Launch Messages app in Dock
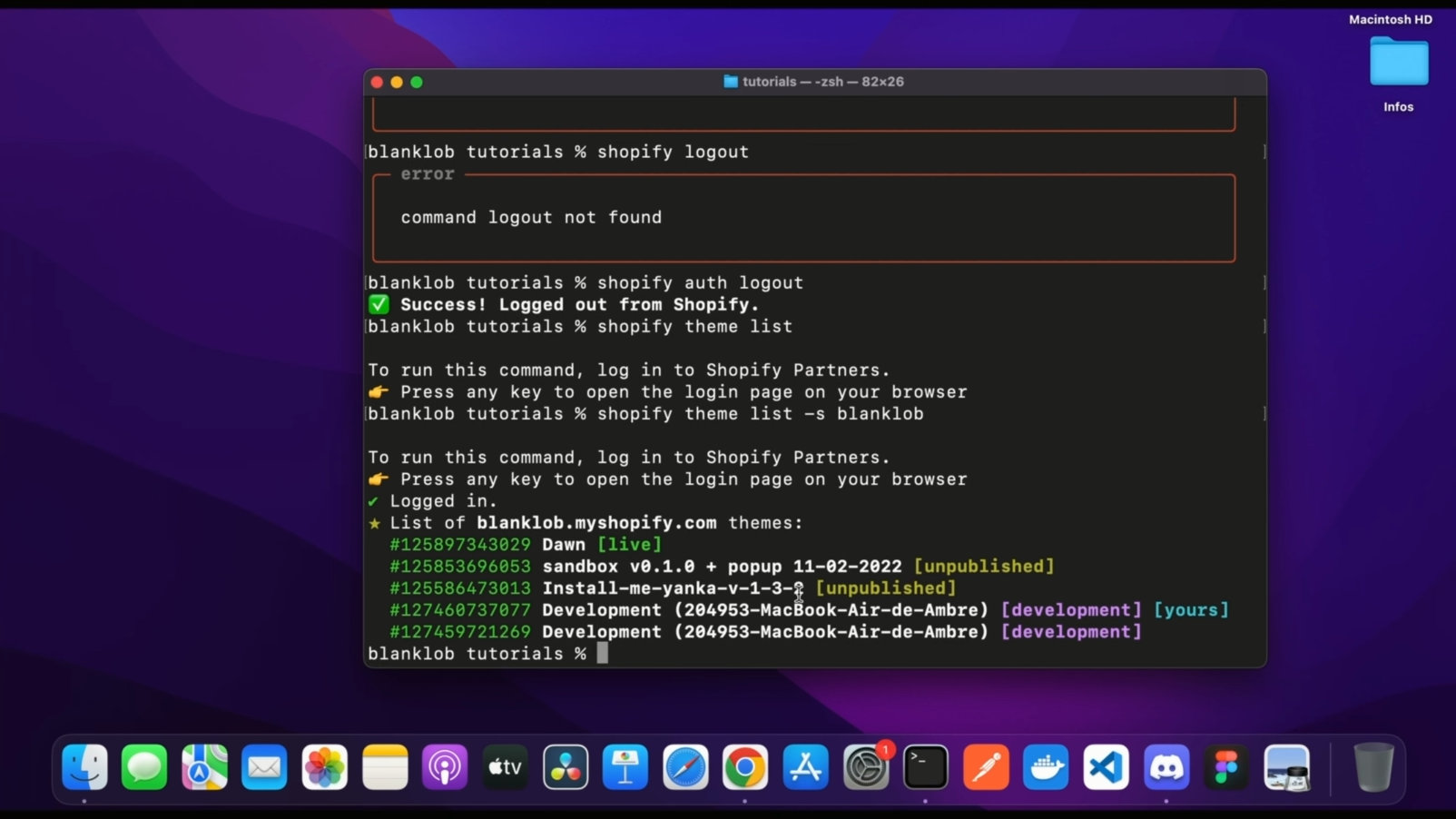This screenshot has width=1456, height=819. [x=144, y=767]
